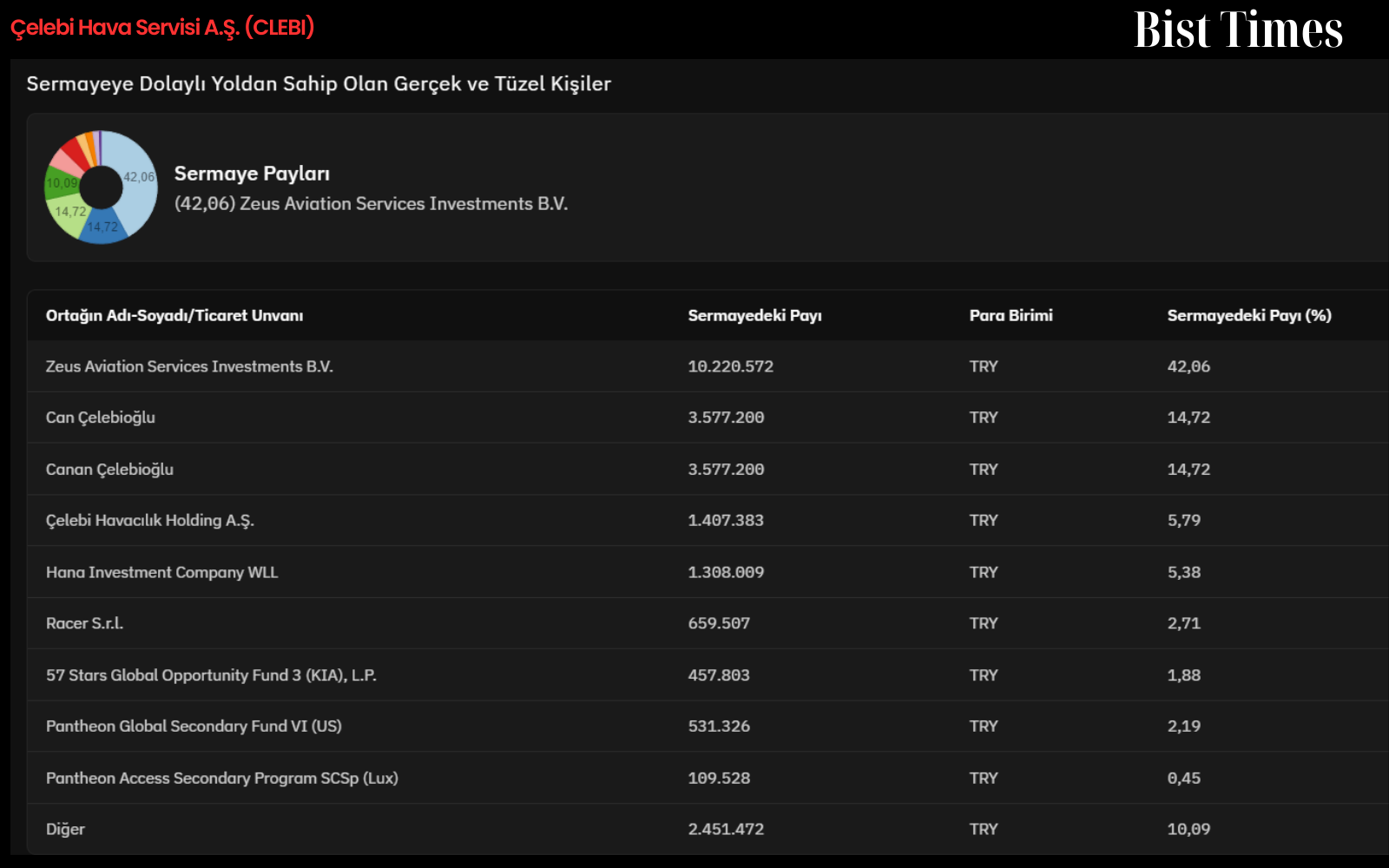Select the "Canan Çelebioğlu" shareholder name

point(109,470)
